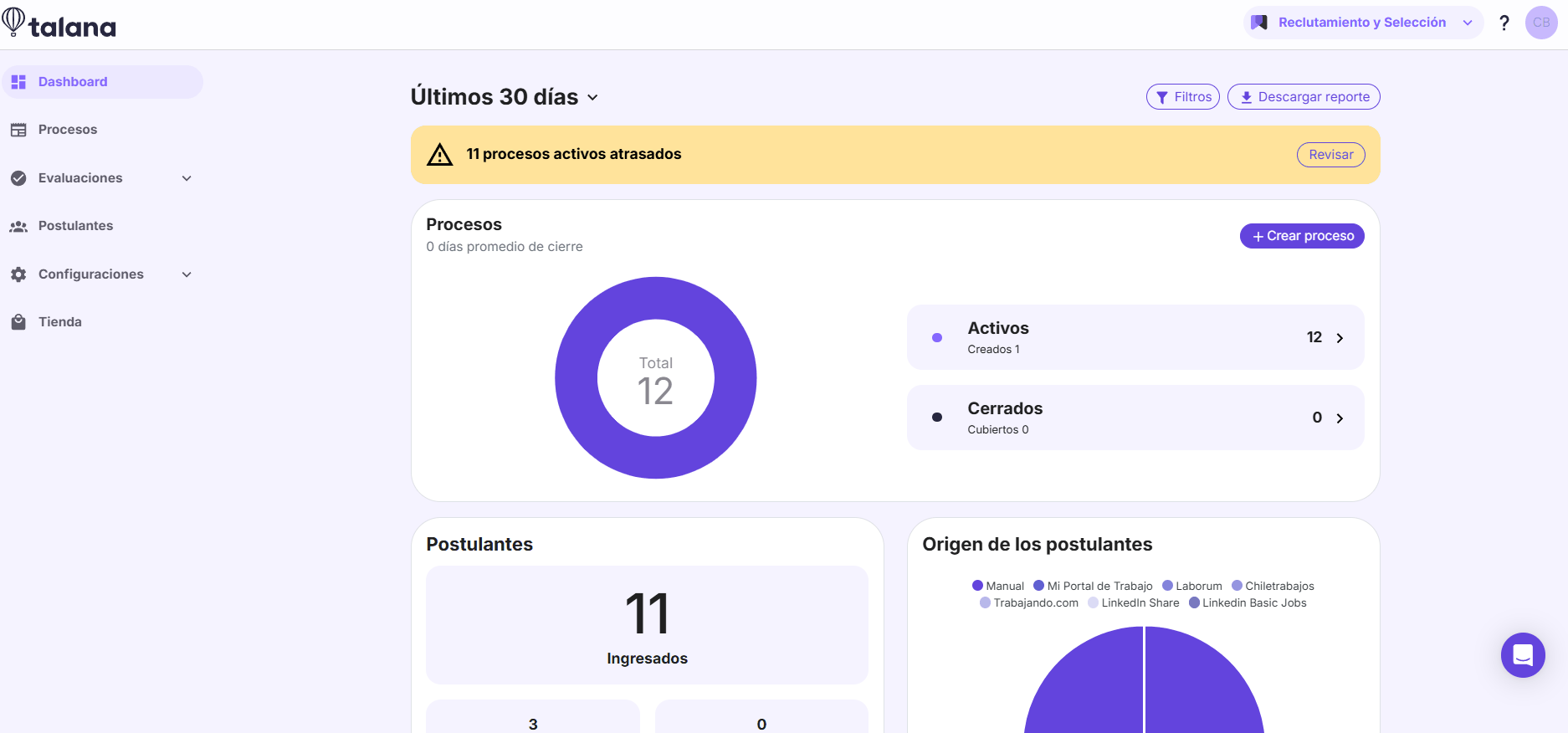Open the Reclutamiento y Selección module dropdown

coord(1363,23)
